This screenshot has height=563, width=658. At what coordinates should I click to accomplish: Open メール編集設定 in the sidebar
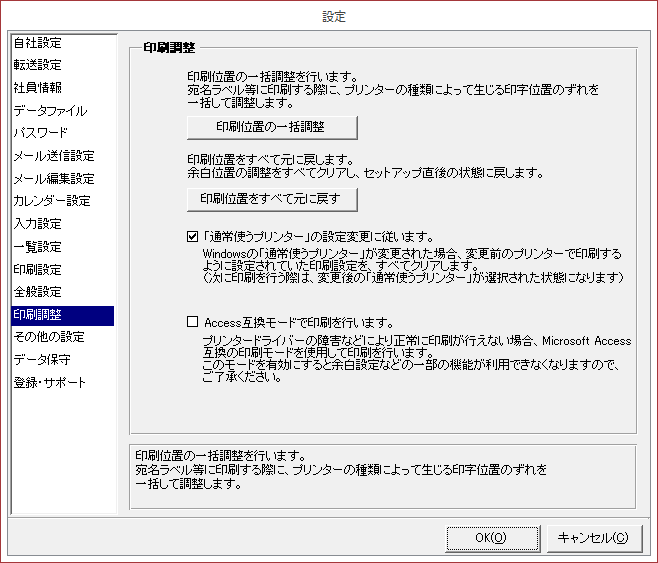click(x=63, y=179)
